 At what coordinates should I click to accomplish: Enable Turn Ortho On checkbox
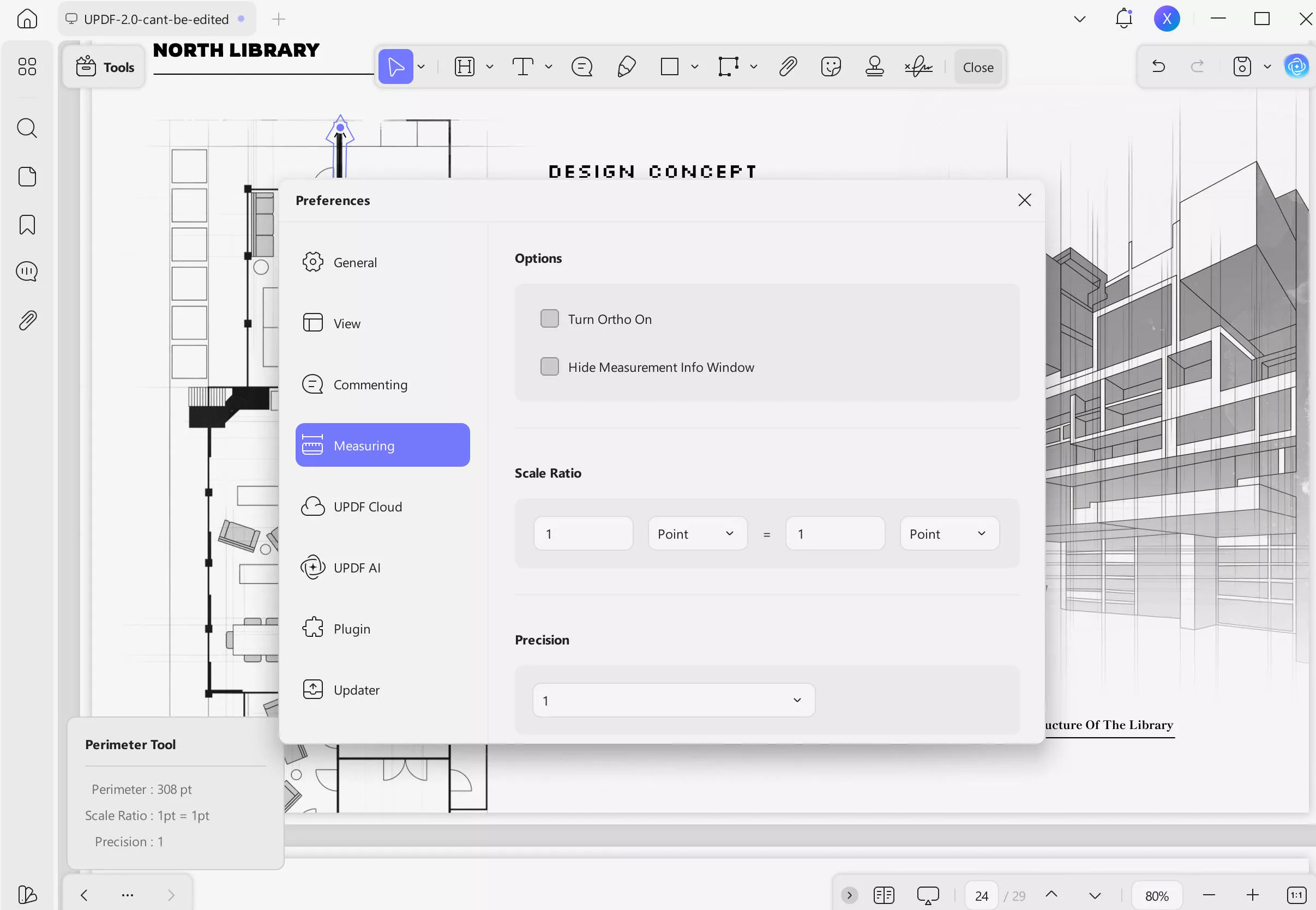549,319
